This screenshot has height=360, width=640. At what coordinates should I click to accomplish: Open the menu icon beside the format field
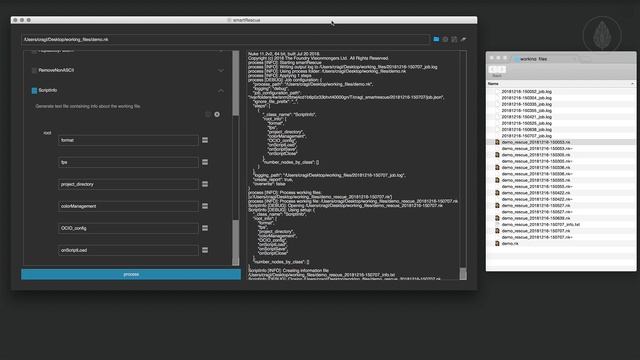click(x=205, y=140)
